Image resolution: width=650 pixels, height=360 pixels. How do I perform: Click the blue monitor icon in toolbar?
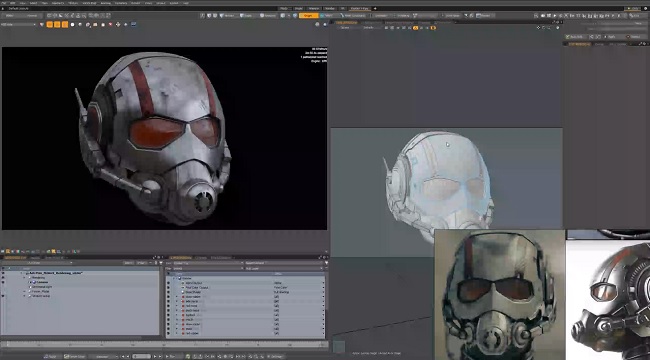pyautogui.click(x=133, y=24)
